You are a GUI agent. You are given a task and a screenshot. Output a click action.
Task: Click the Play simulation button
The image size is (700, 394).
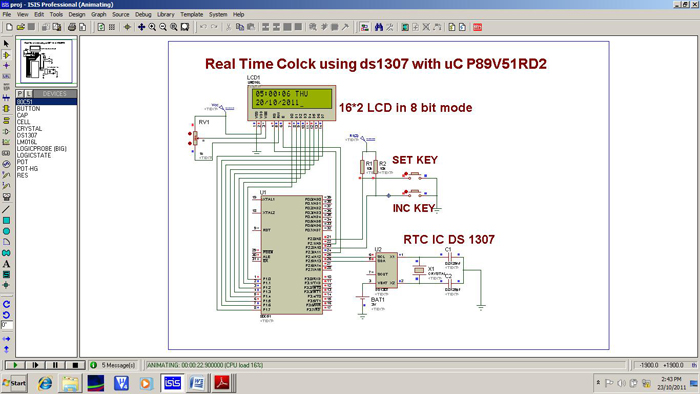tap(15, 365)
